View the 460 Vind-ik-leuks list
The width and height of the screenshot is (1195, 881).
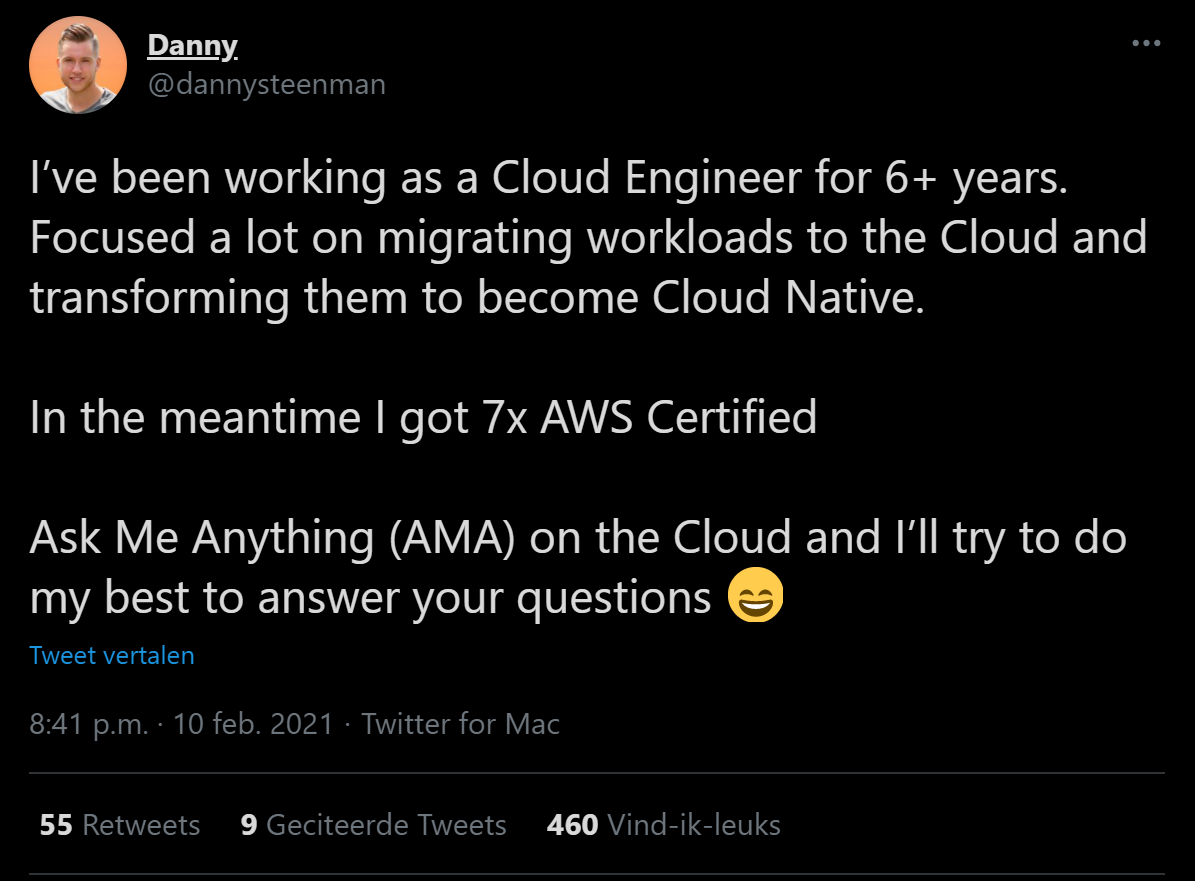pyautogui.click(x=664, y=825)
